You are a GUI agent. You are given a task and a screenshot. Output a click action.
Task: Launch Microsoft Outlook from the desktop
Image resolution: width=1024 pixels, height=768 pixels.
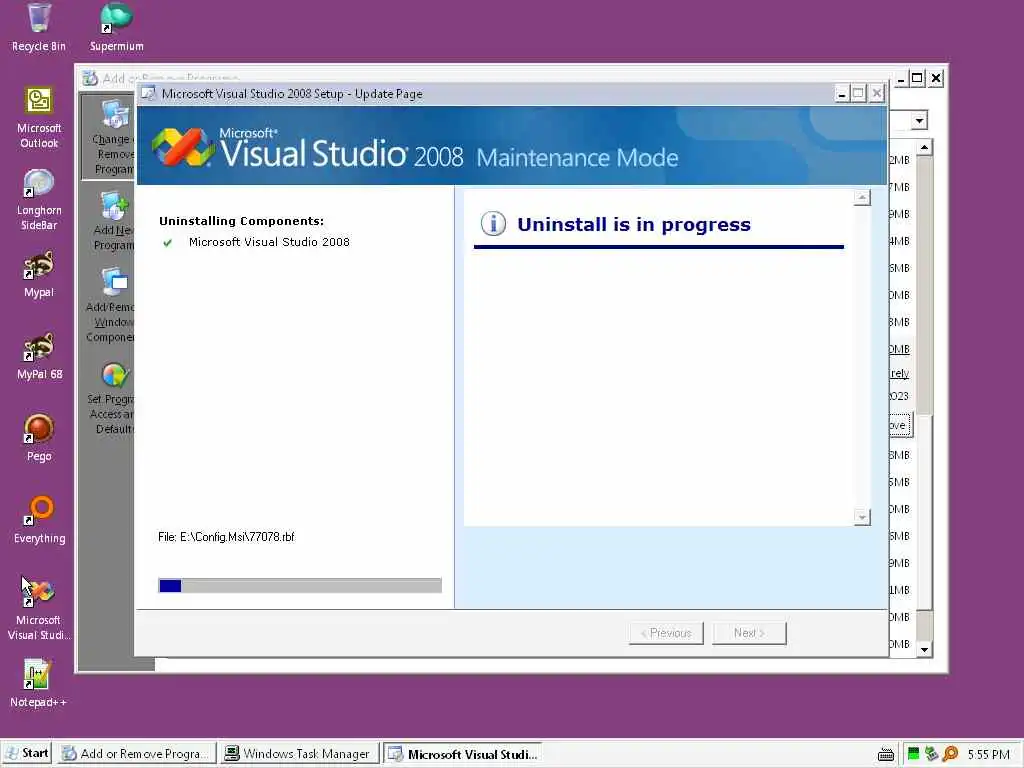[x=39, y=118]
